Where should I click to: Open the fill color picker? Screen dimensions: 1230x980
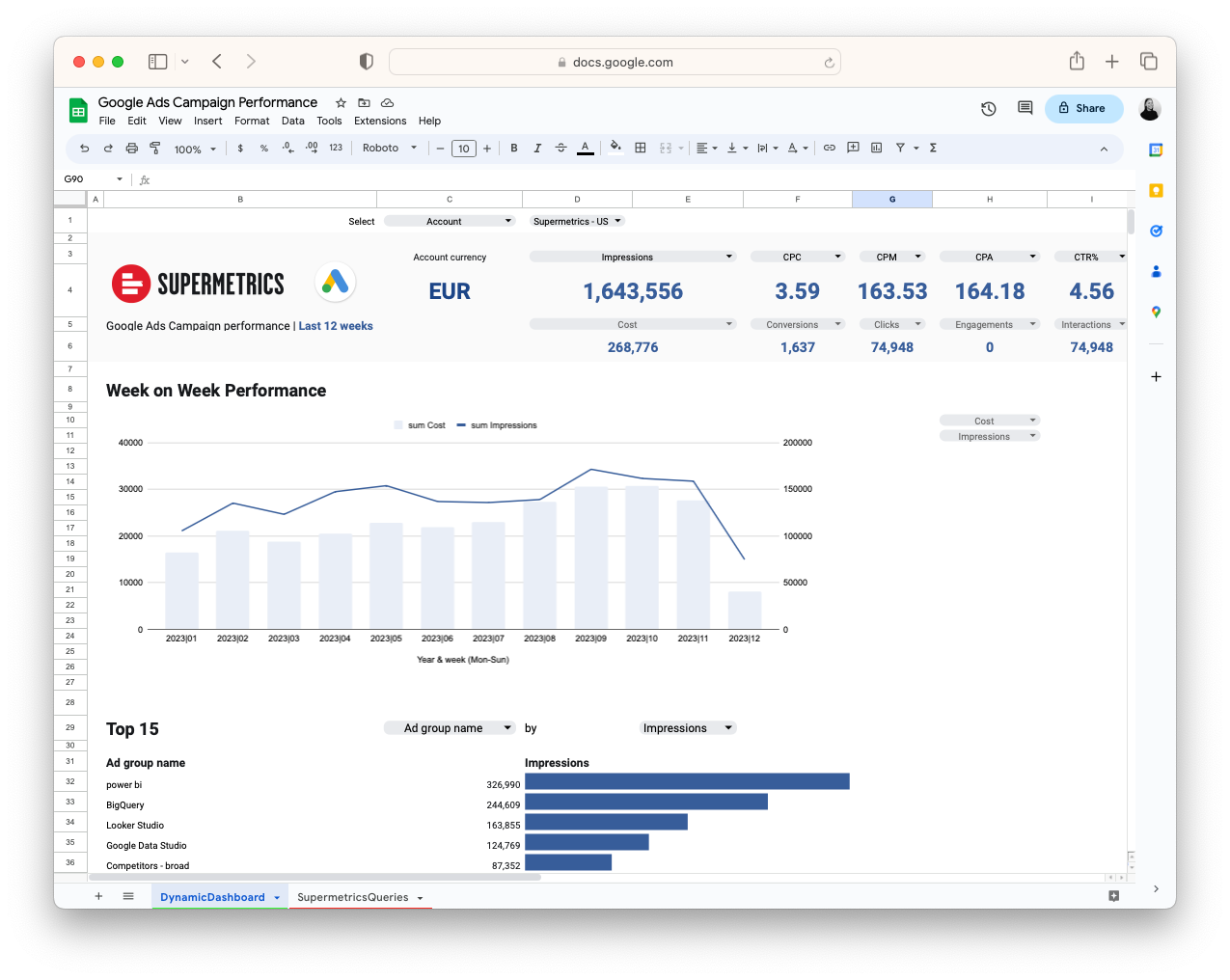615,149
